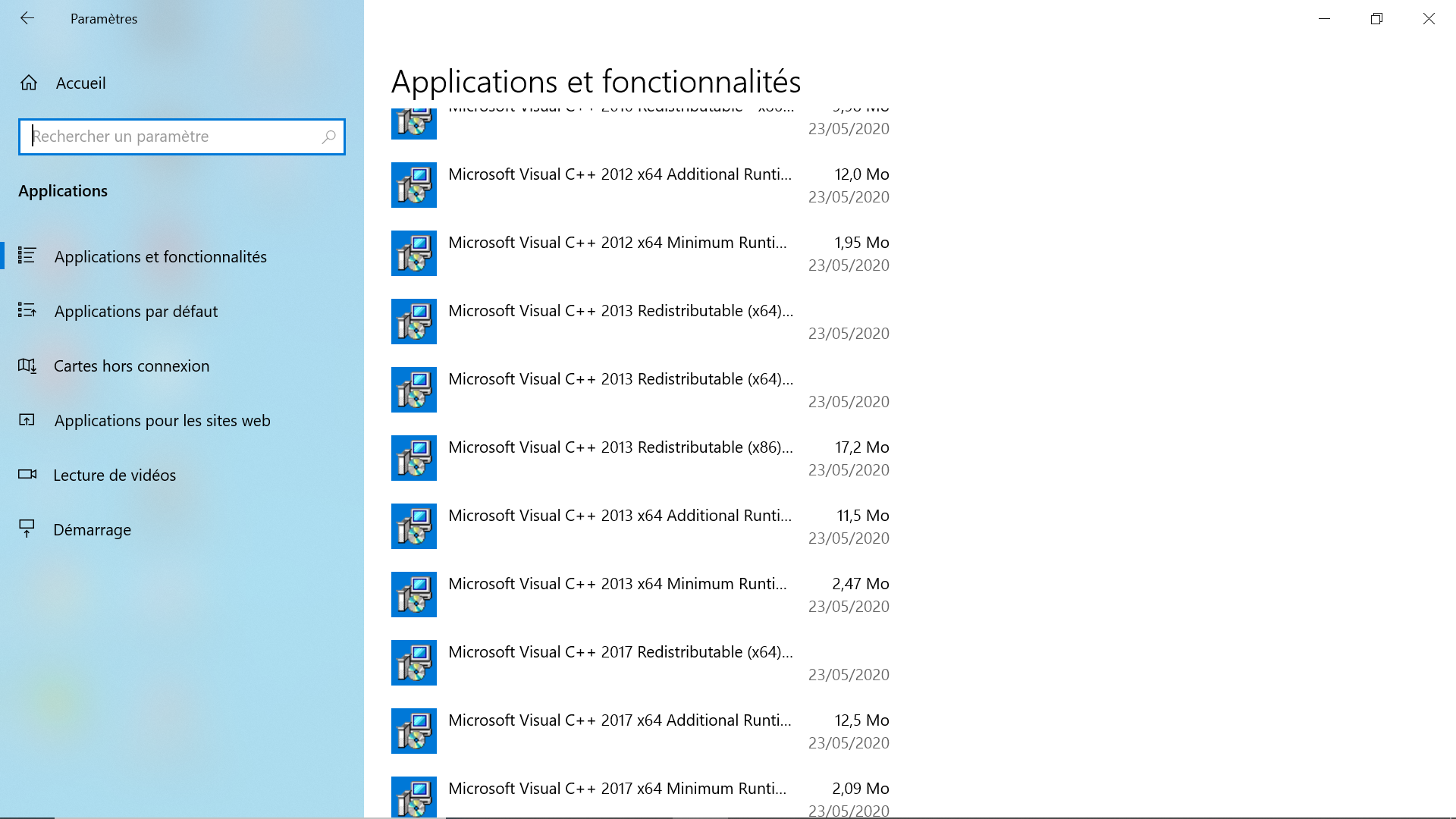The height and width of the screenshot is (819, 1456).
Task: Click the search magnifier icon
Action: 328,137
